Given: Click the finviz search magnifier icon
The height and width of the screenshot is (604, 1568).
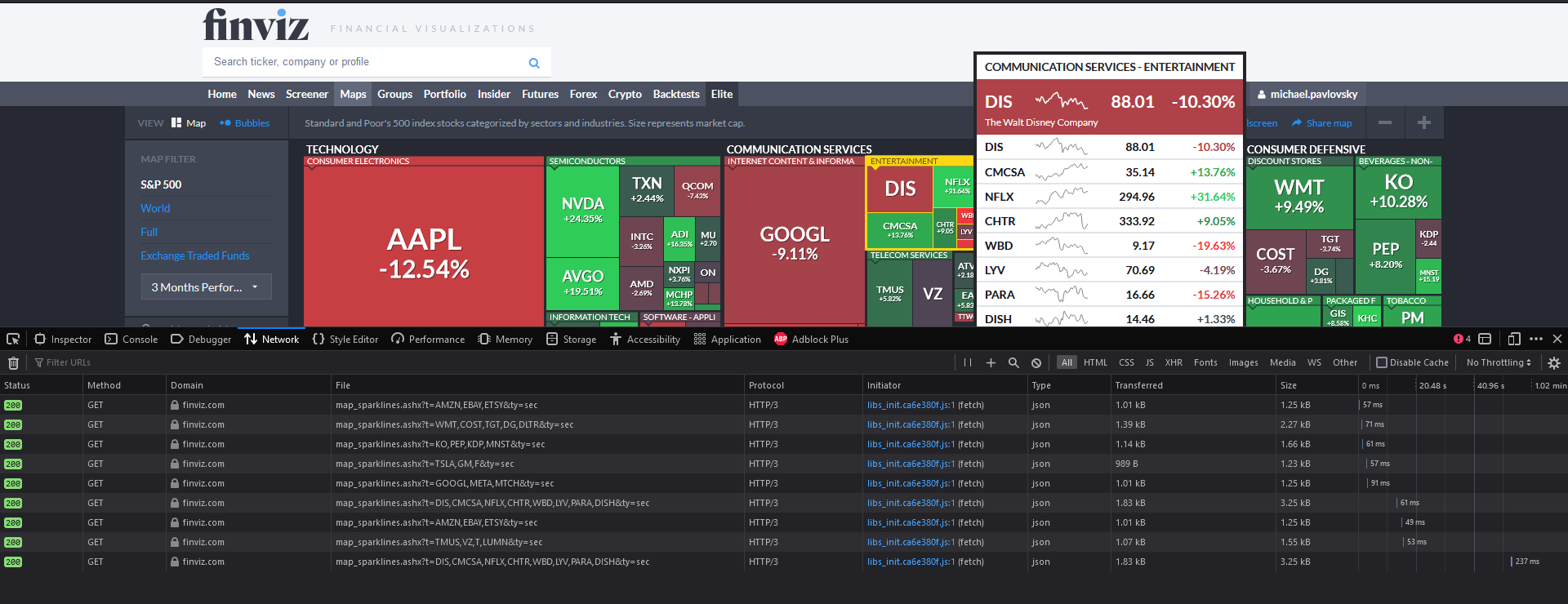Looking at the screenshot, I should click(x=534, y=63).
